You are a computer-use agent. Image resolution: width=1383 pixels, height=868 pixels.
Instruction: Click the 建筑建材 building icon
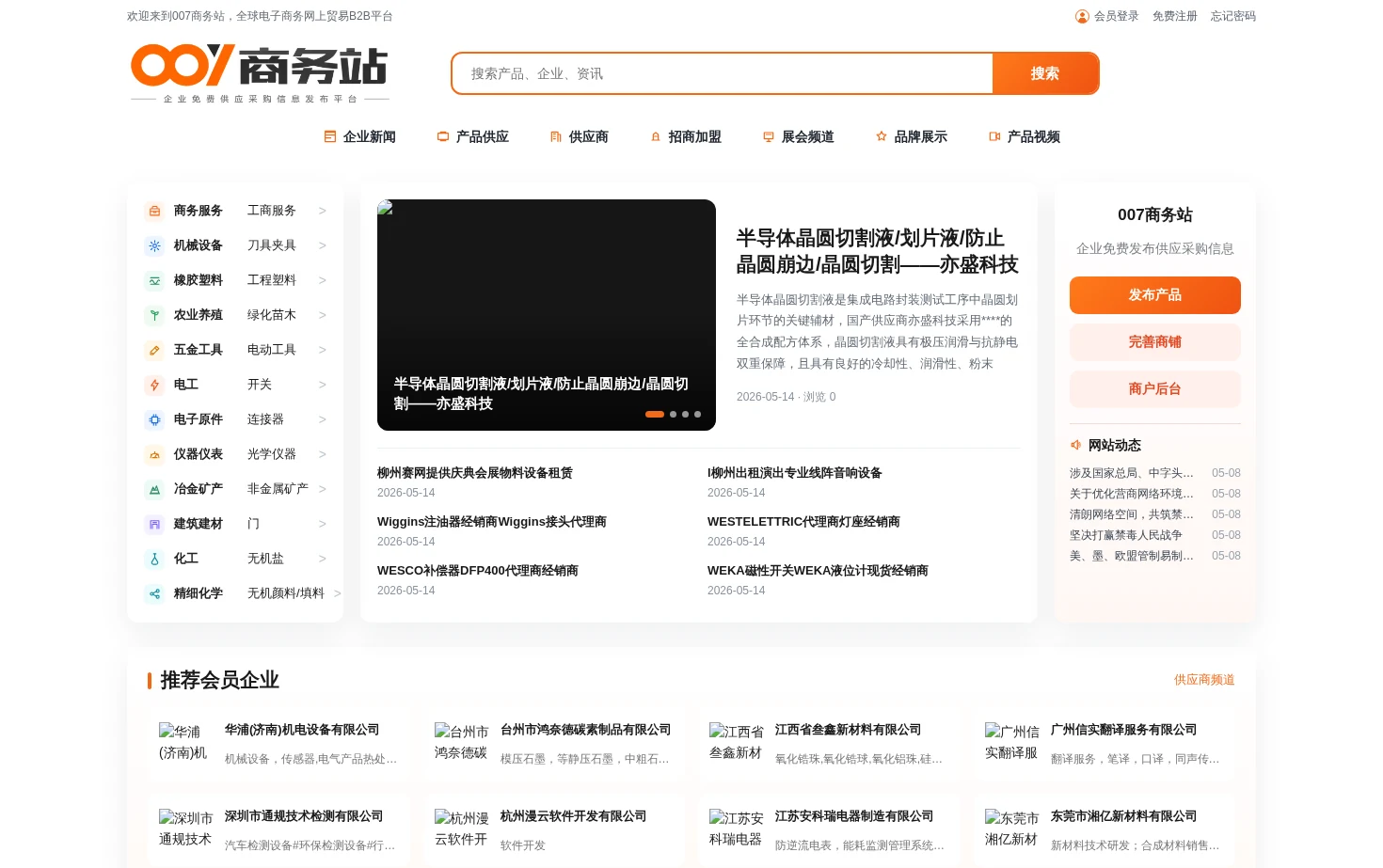[x=154, y=524]
